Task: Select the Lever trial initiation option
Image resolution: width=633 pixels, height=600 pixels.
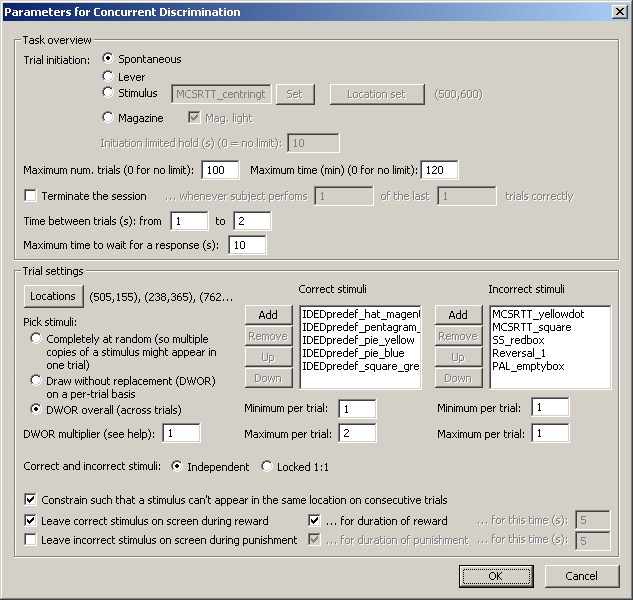Action: 109,77
